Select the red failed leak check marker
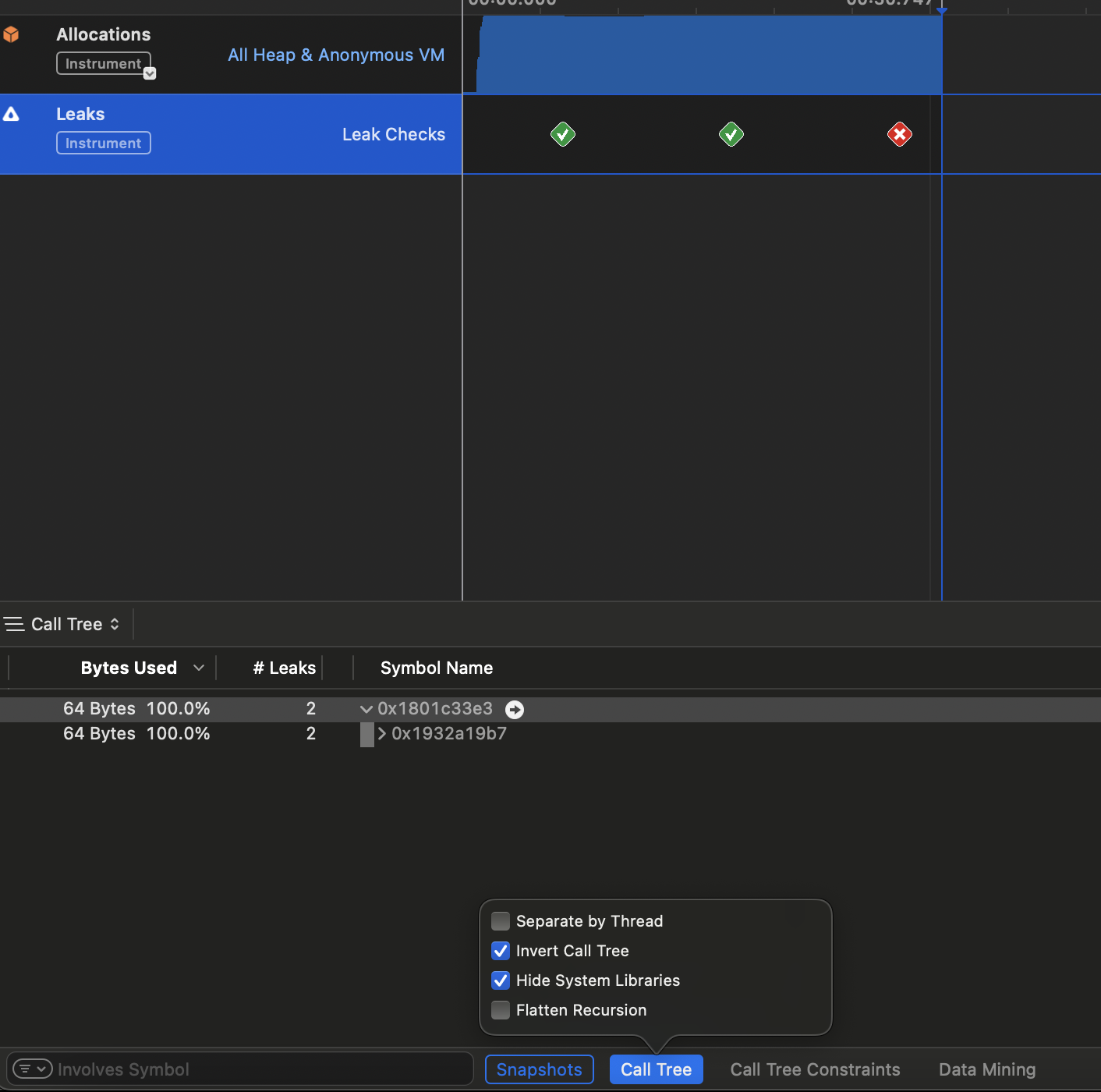 pyautogui.click(x=900, y=134)
